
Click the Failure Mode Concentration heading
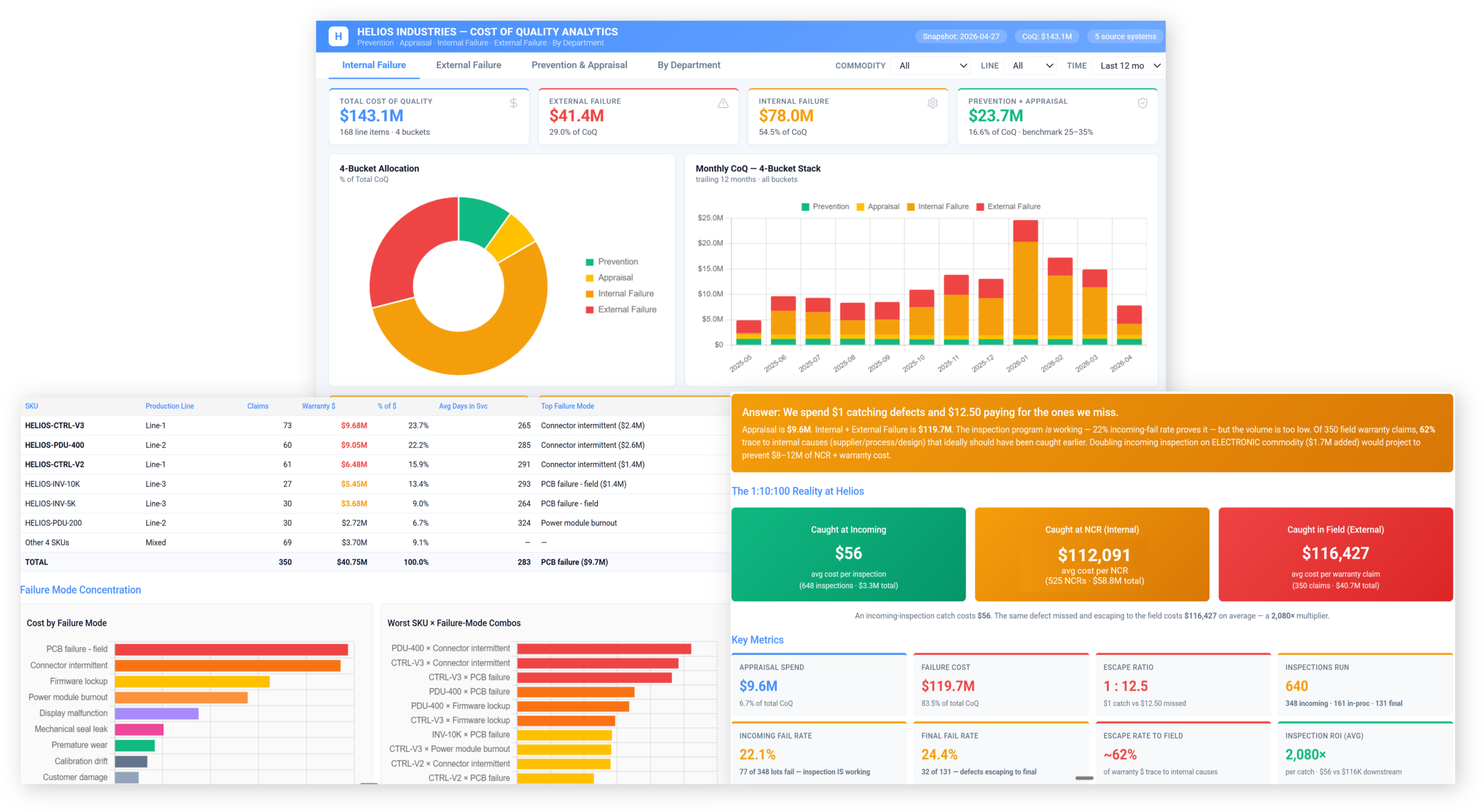coord(81,590)
